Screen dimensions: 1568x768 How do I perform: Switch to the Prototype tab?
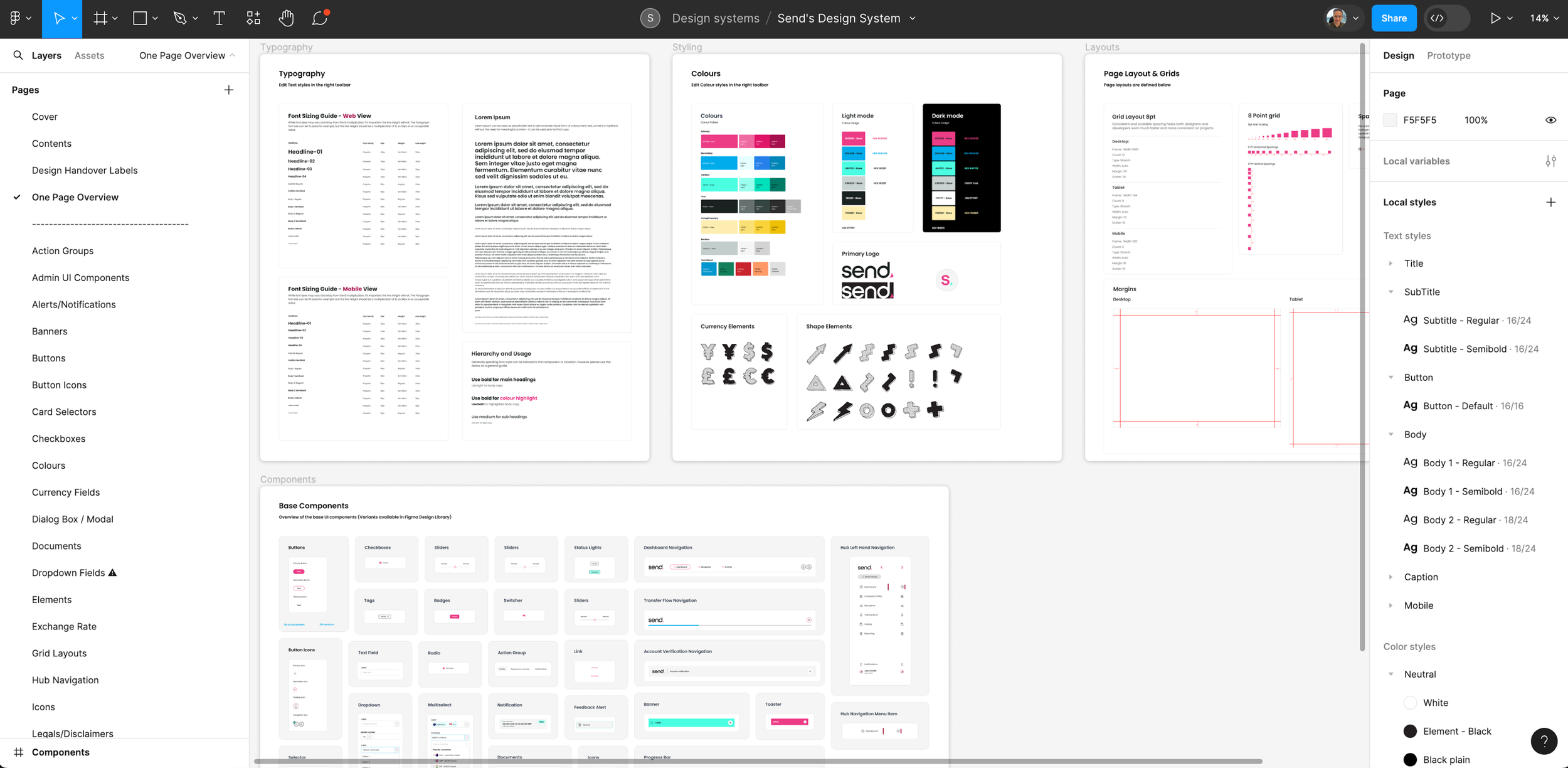(1448, 55)
